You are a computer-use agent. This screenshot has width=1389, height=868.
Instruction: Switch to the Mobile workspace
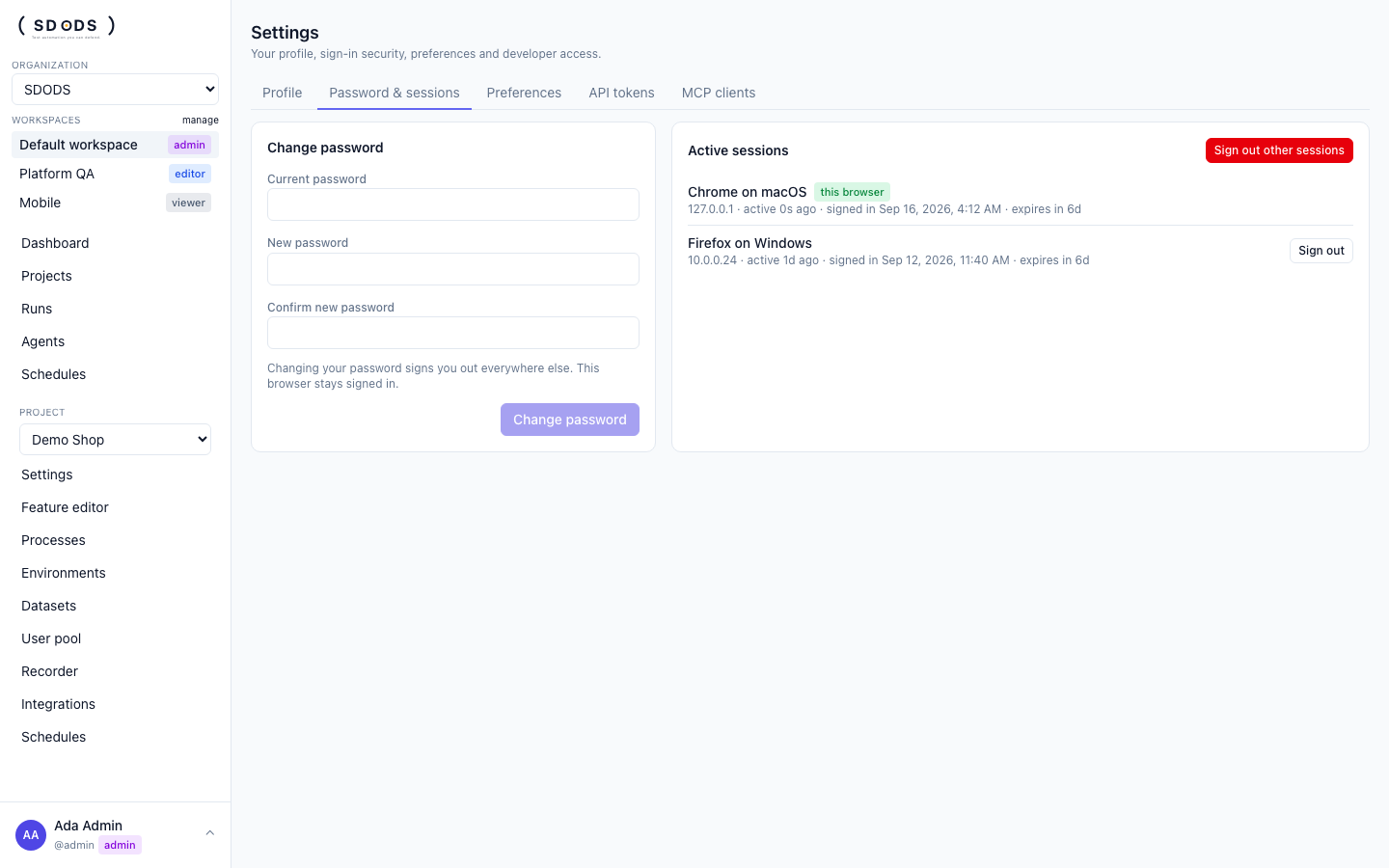pyautogui.click(x=115, y=203)
